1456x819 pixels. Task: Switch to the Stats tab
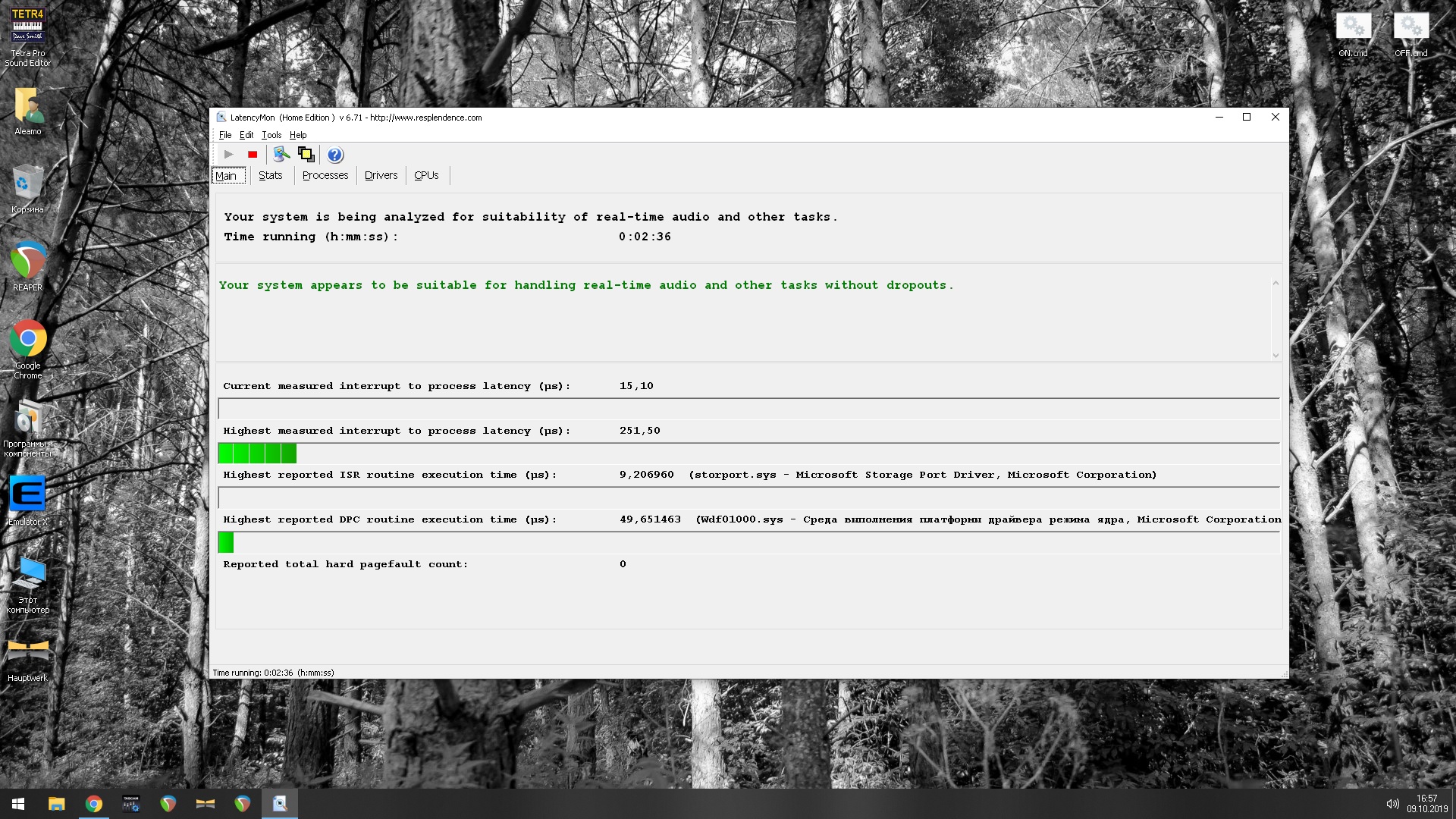pyautogui.click(x=270, y=175)
